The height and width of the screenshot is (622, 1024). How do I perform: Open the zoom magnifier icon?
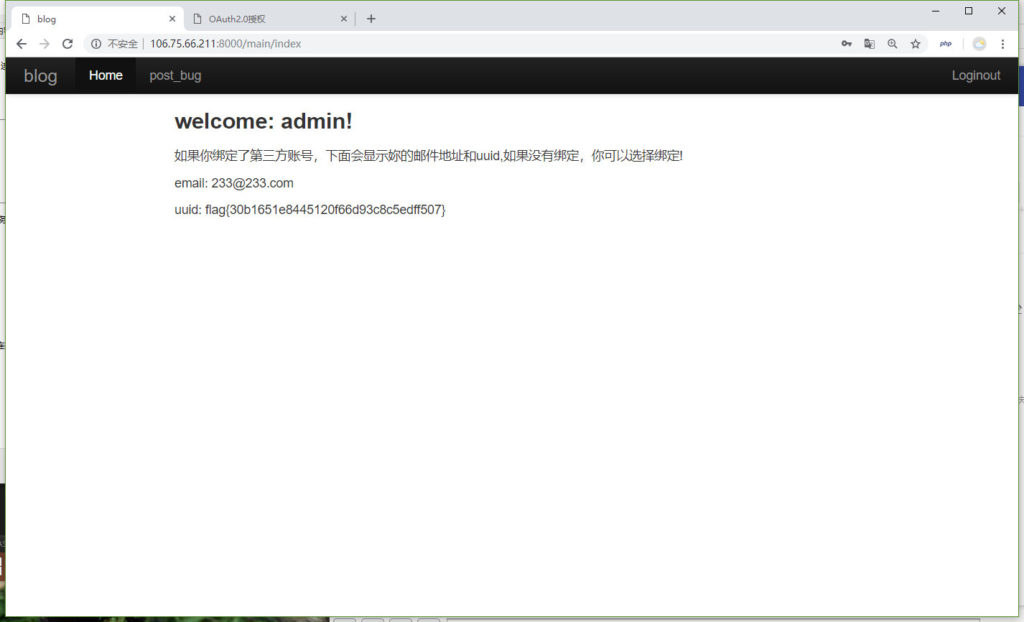pyautogui.click(x=892, y=44)
